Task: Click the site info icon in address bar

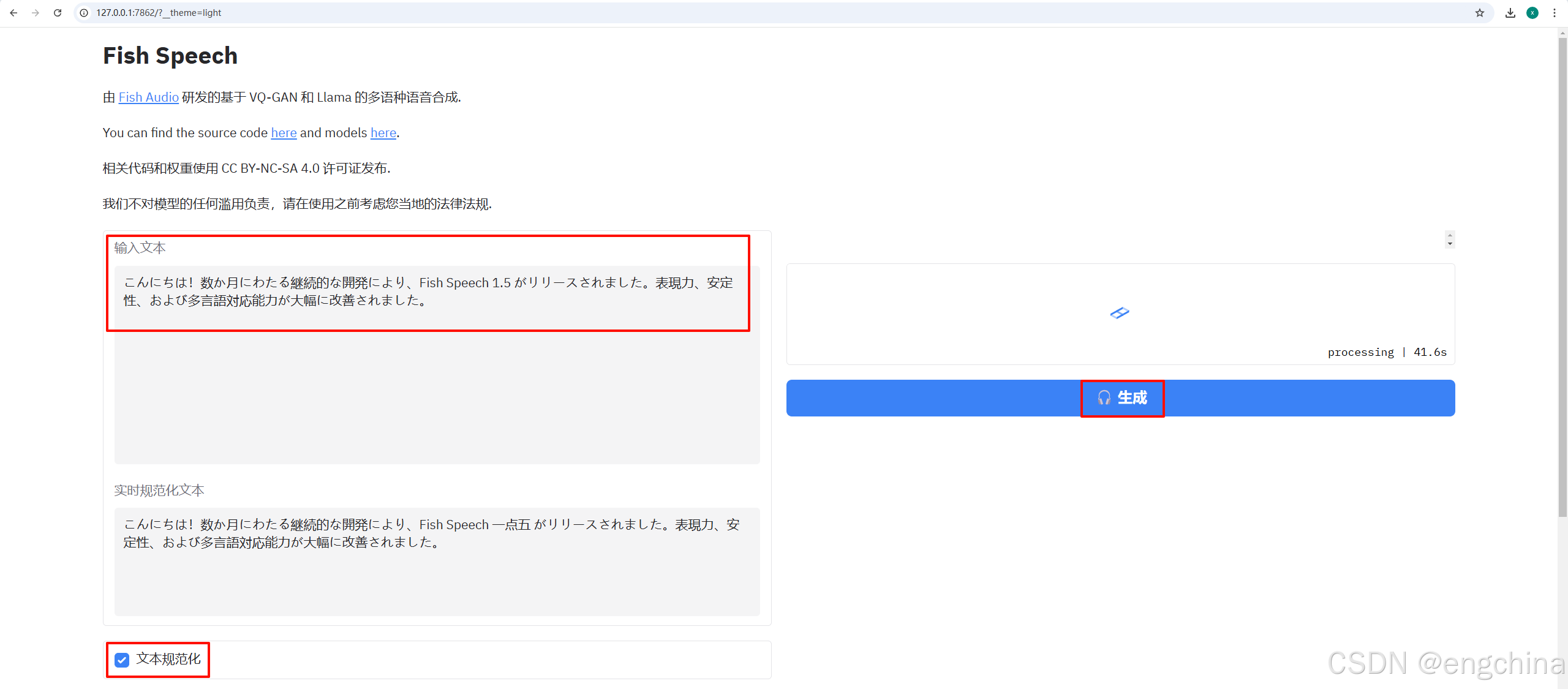Action: (x=84, y=13)
